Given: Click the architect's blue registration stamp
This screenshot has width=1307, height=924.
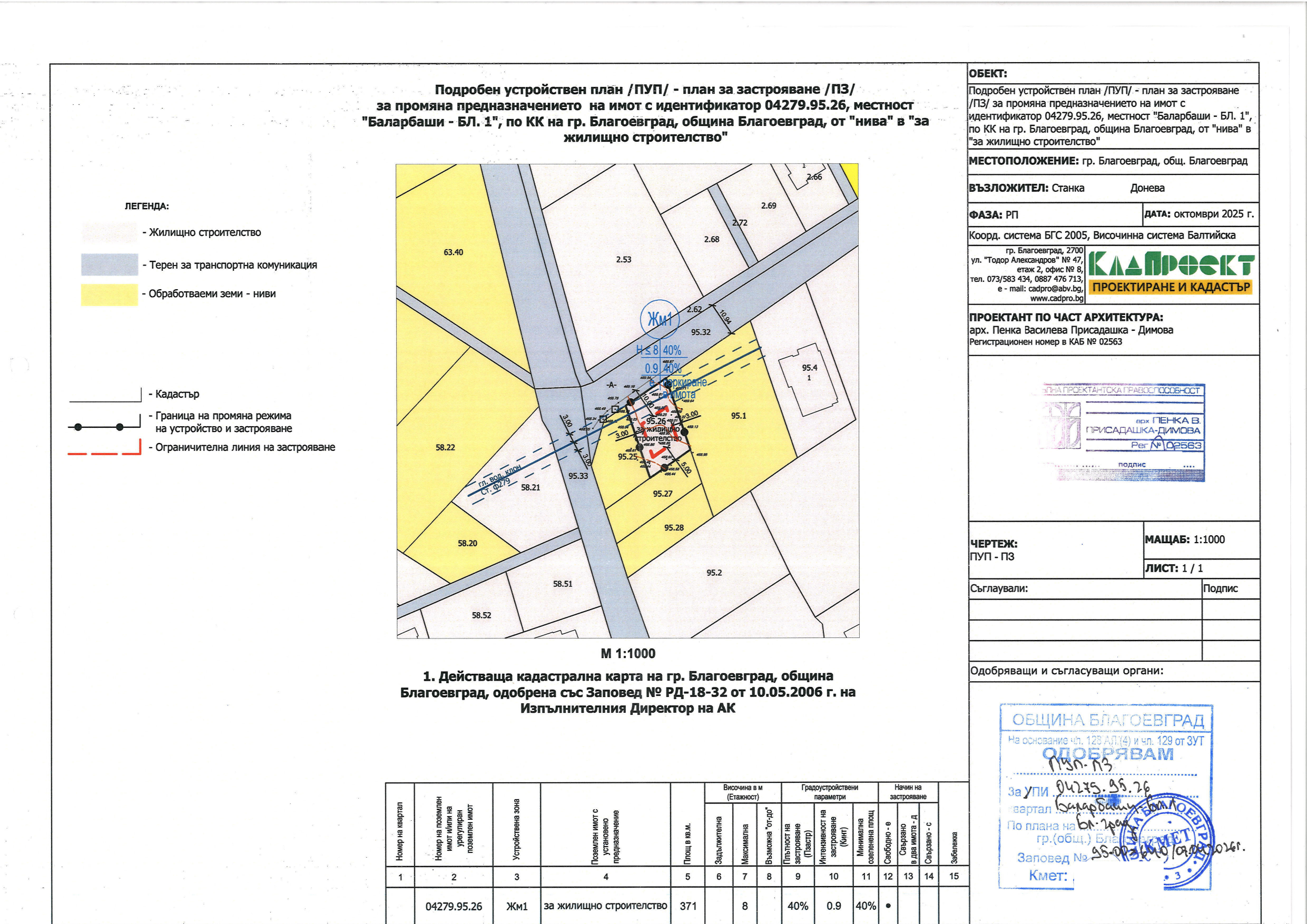Looking at the screenshot, I should point(1123,432).
